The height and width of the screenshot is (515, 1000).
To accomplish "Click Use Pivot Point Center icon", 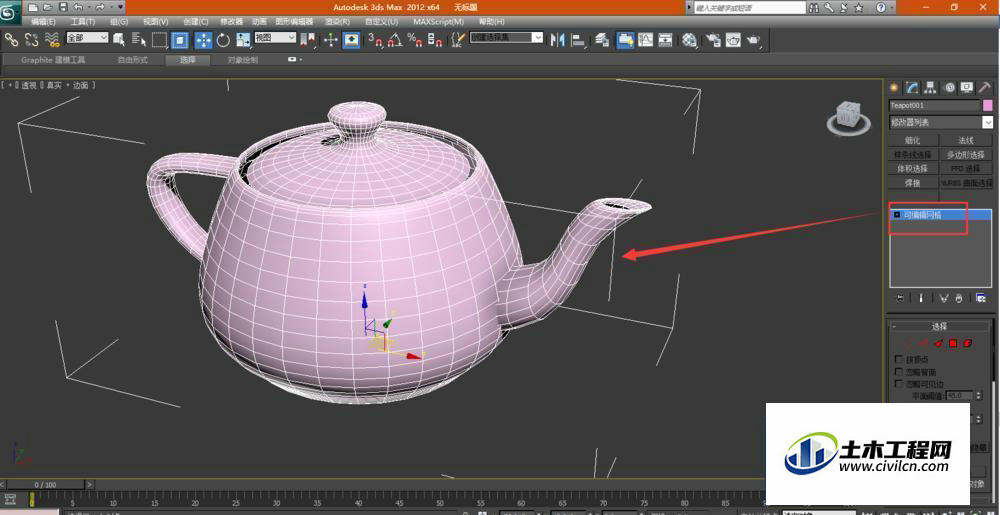I will (309, 40).
